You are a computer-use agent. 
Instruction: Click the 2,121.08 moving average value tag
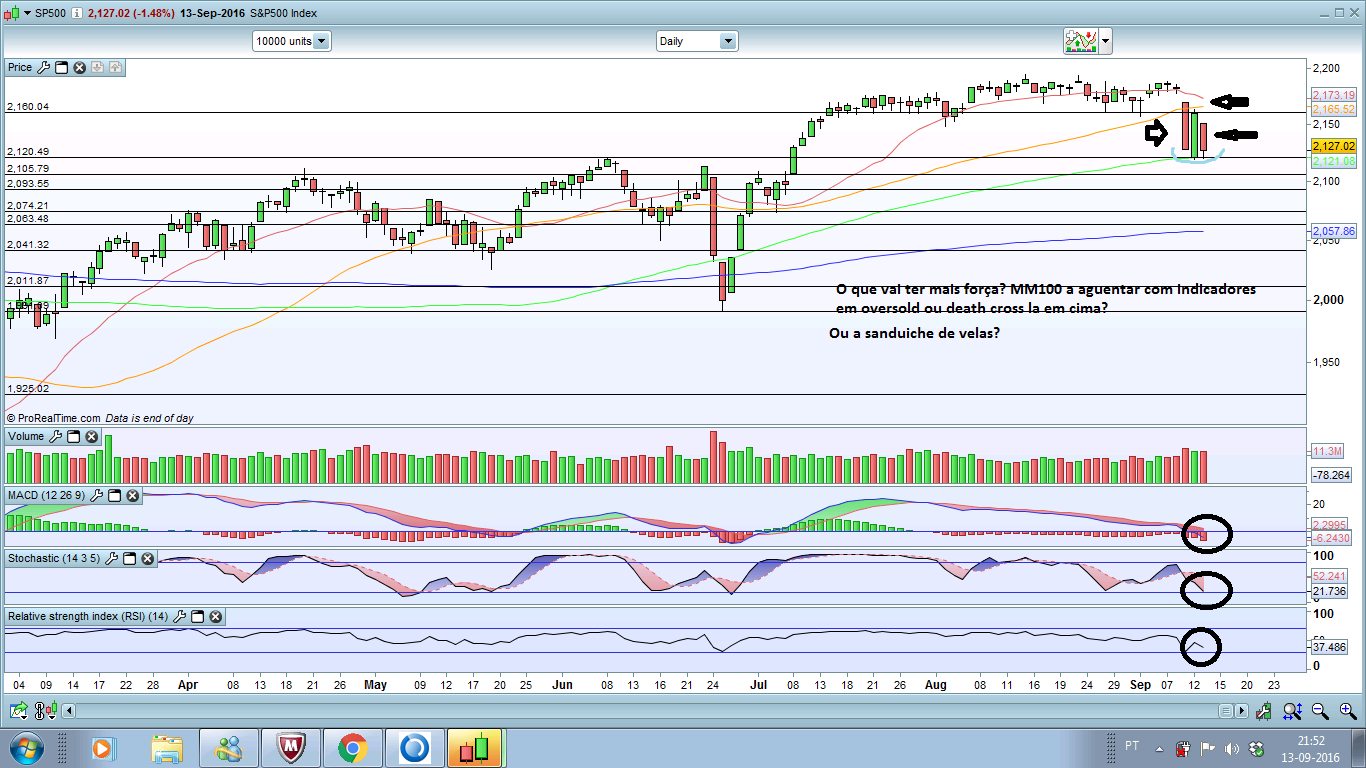point(1334,161)
